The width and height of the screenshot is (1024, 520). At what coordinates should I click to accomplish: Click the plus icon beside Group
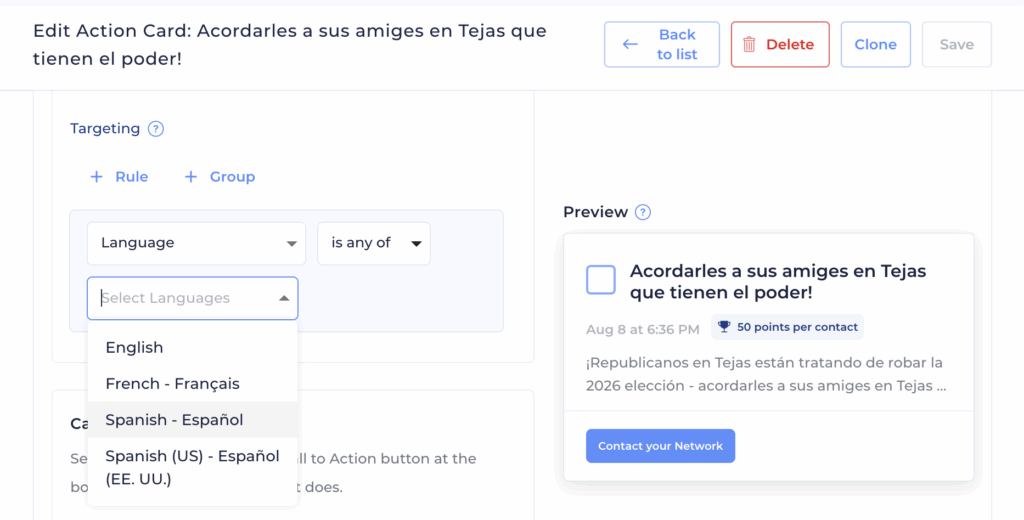point(191,177)
